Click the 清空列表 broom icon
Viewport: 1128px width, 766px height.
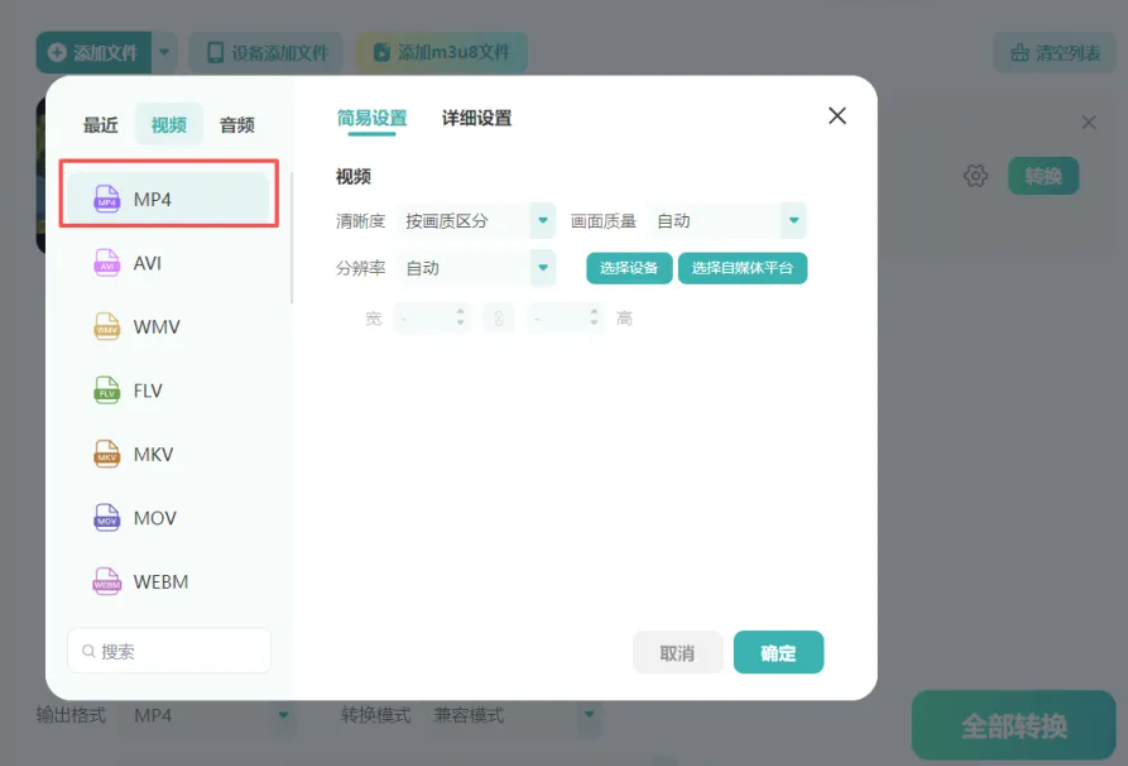(x=1019, y=53)
